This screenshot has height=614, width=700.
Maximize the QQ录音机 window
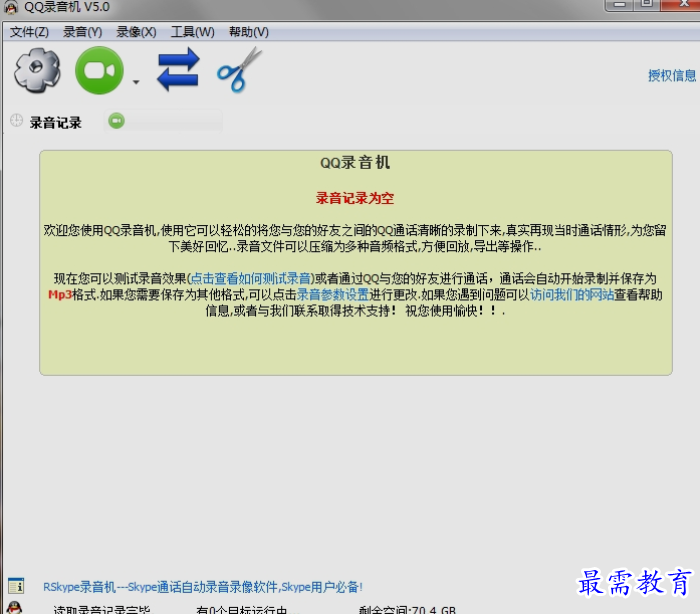coord(647,4)
